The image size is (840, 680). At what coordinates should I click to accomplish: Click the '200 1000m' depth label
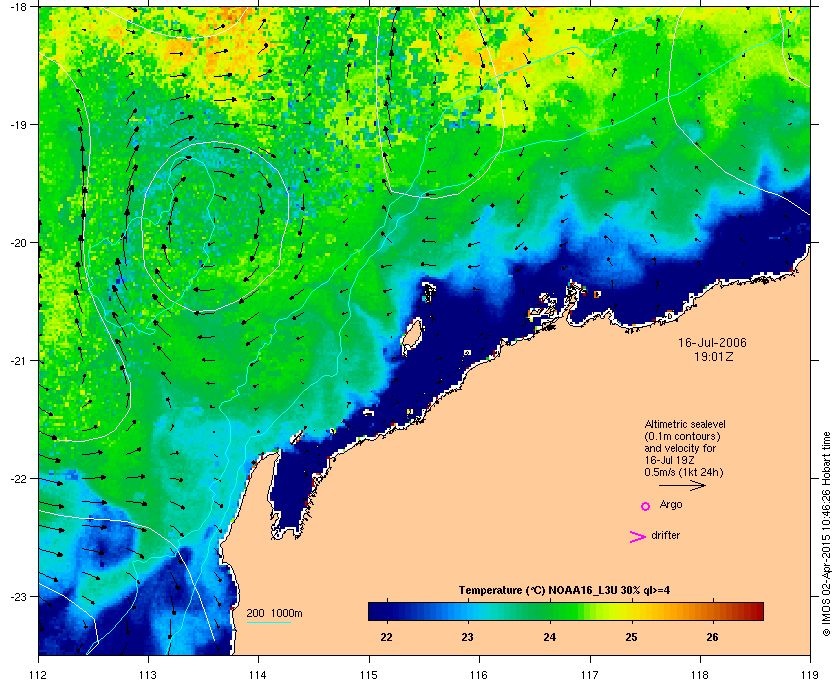[274, 614]
